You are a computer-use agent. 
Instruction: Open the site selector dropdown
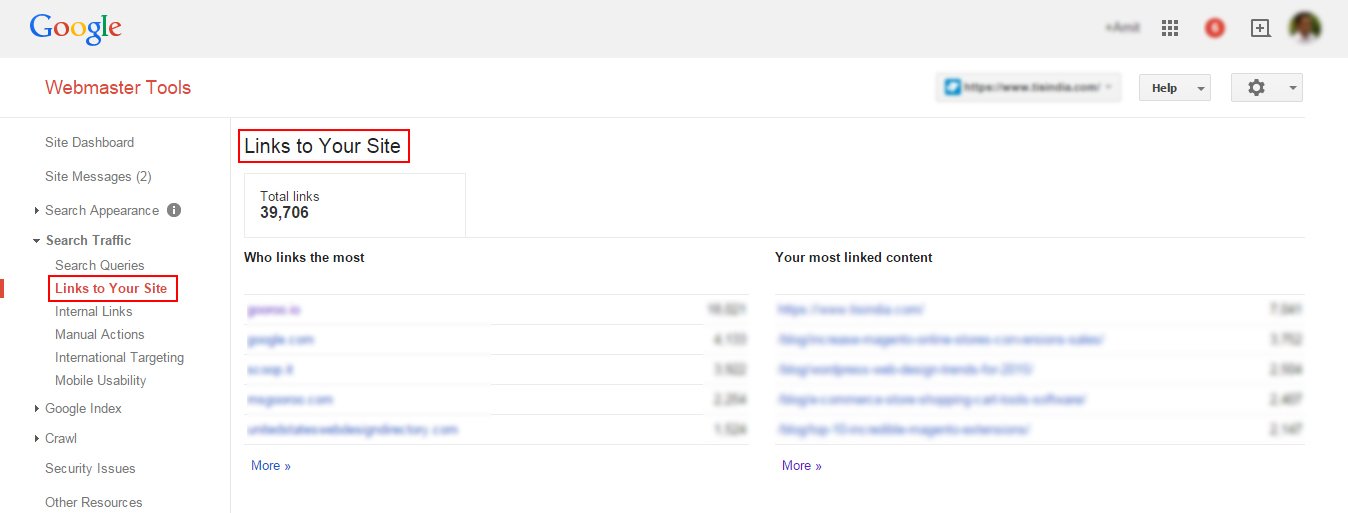coord(1029,87)
